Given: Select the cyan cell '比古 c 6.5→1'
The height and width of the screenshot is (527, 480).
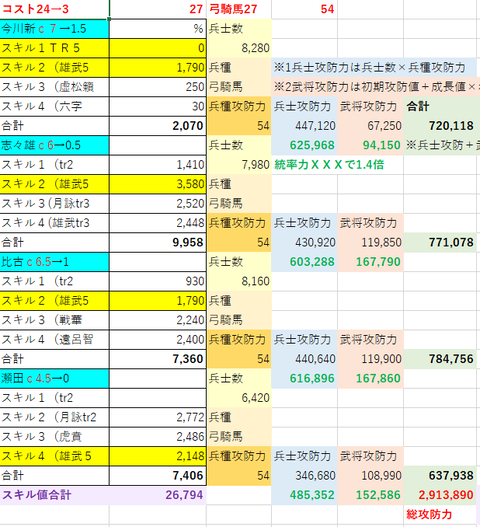Looking at the screenshot, I should point(54,262).
